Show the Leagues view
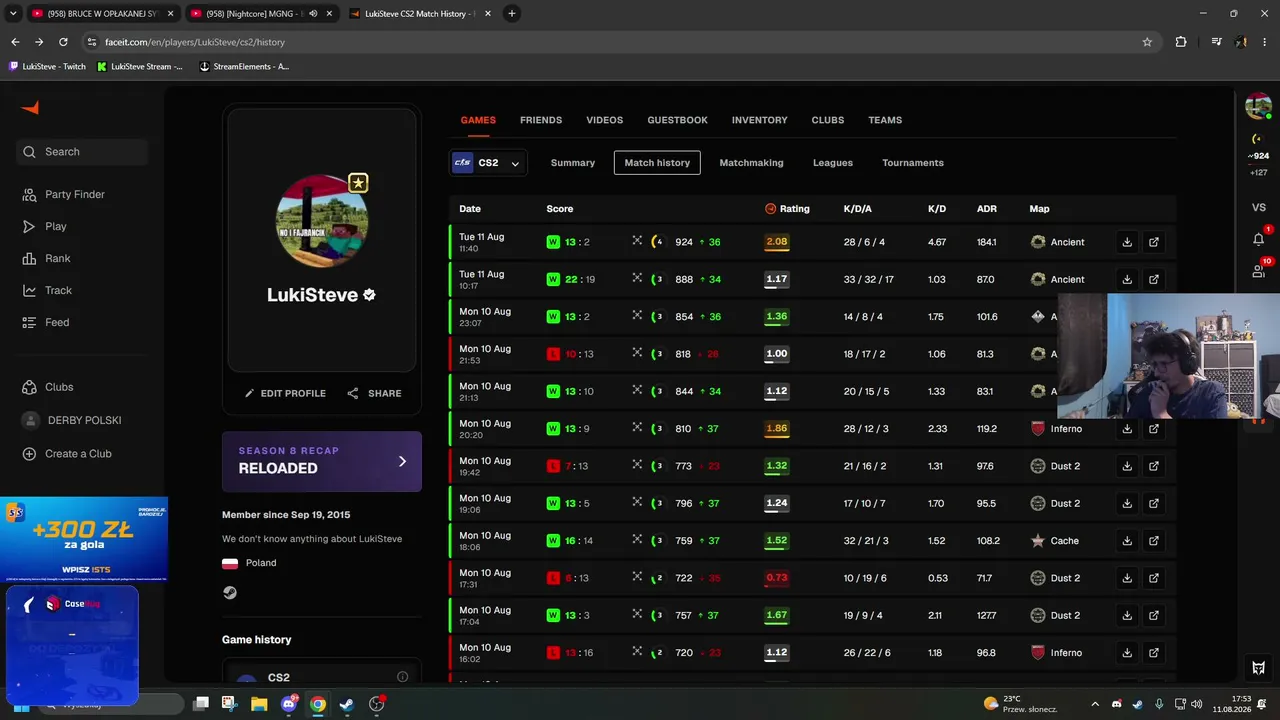 pyautogui.click(x=833, y=163)
